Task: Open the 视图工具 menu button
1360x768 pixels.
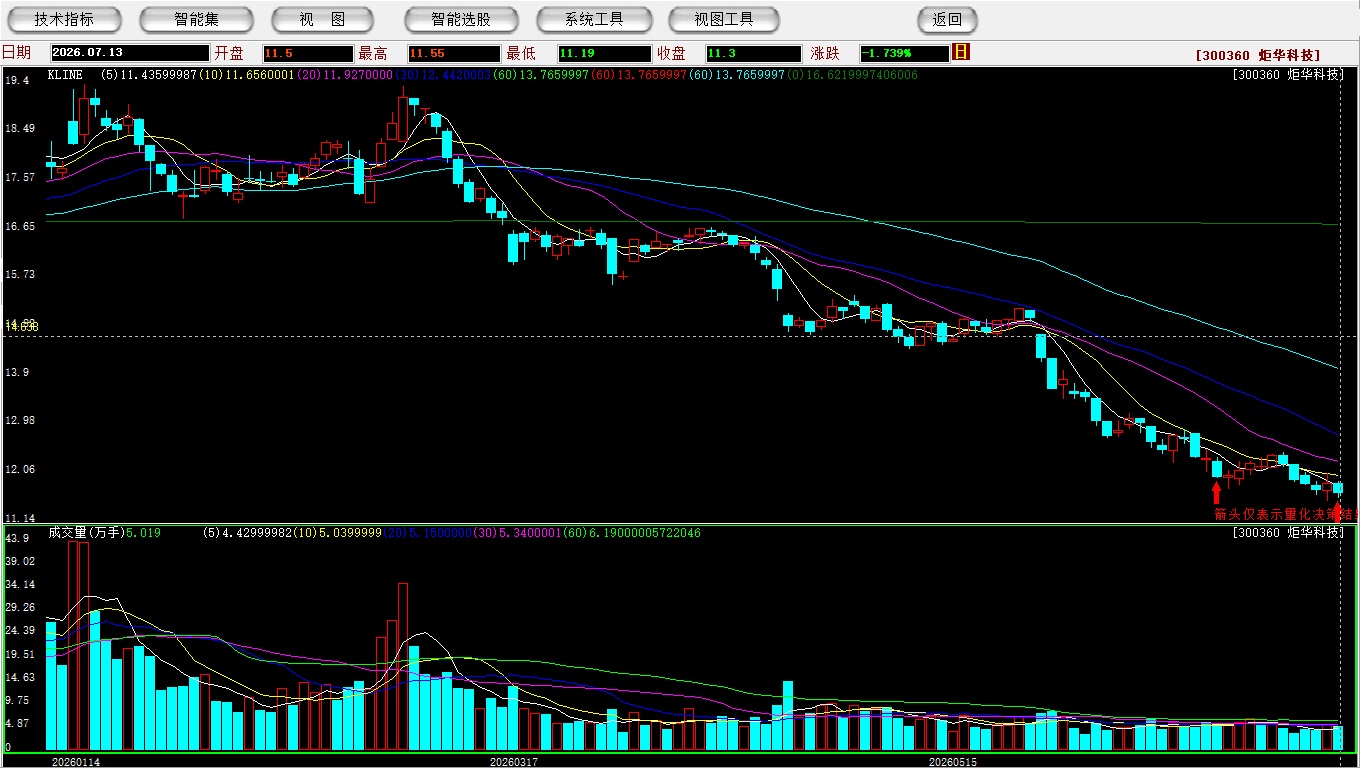Action: [724, 19]
